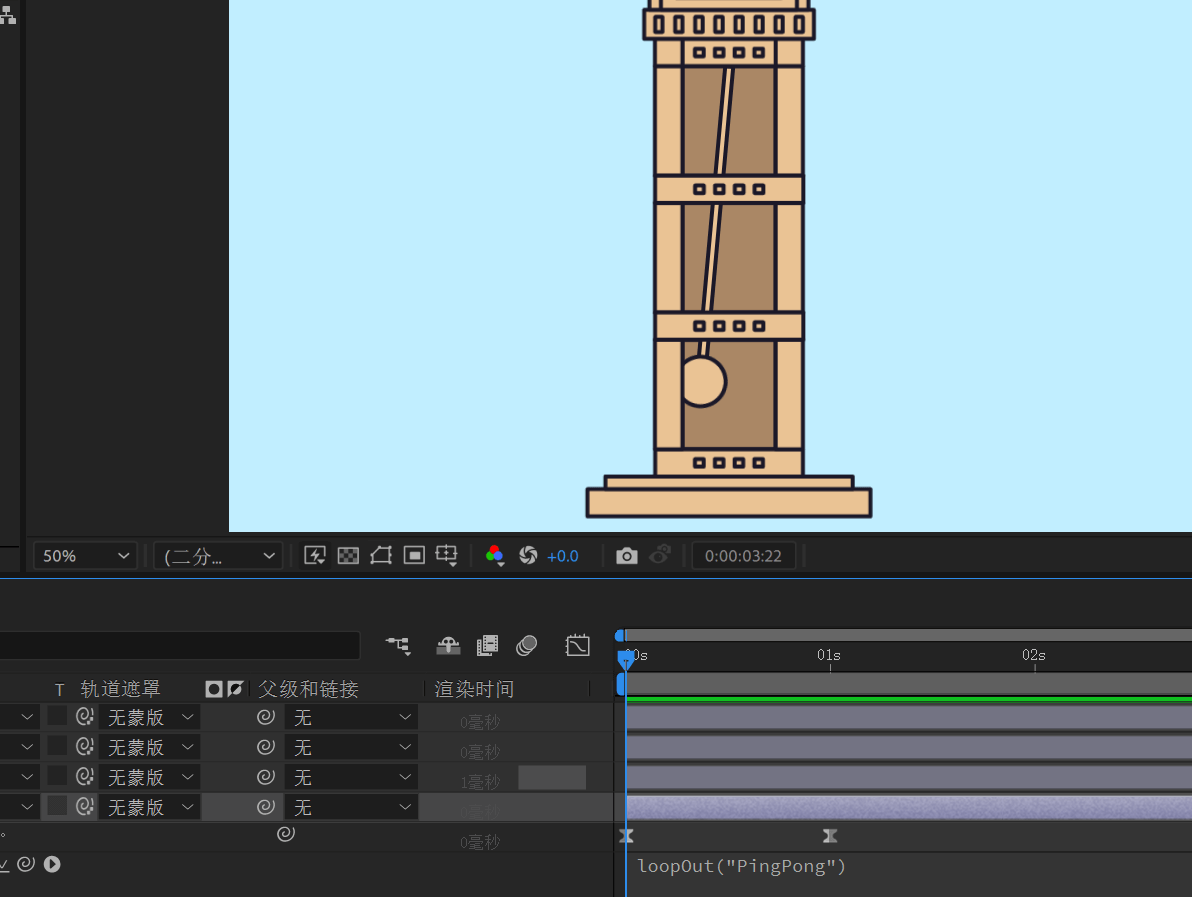Click the parent pick whip in selected fourth row
The width and height of the screenshot is (1192, 897).
(x=265, y=807)
